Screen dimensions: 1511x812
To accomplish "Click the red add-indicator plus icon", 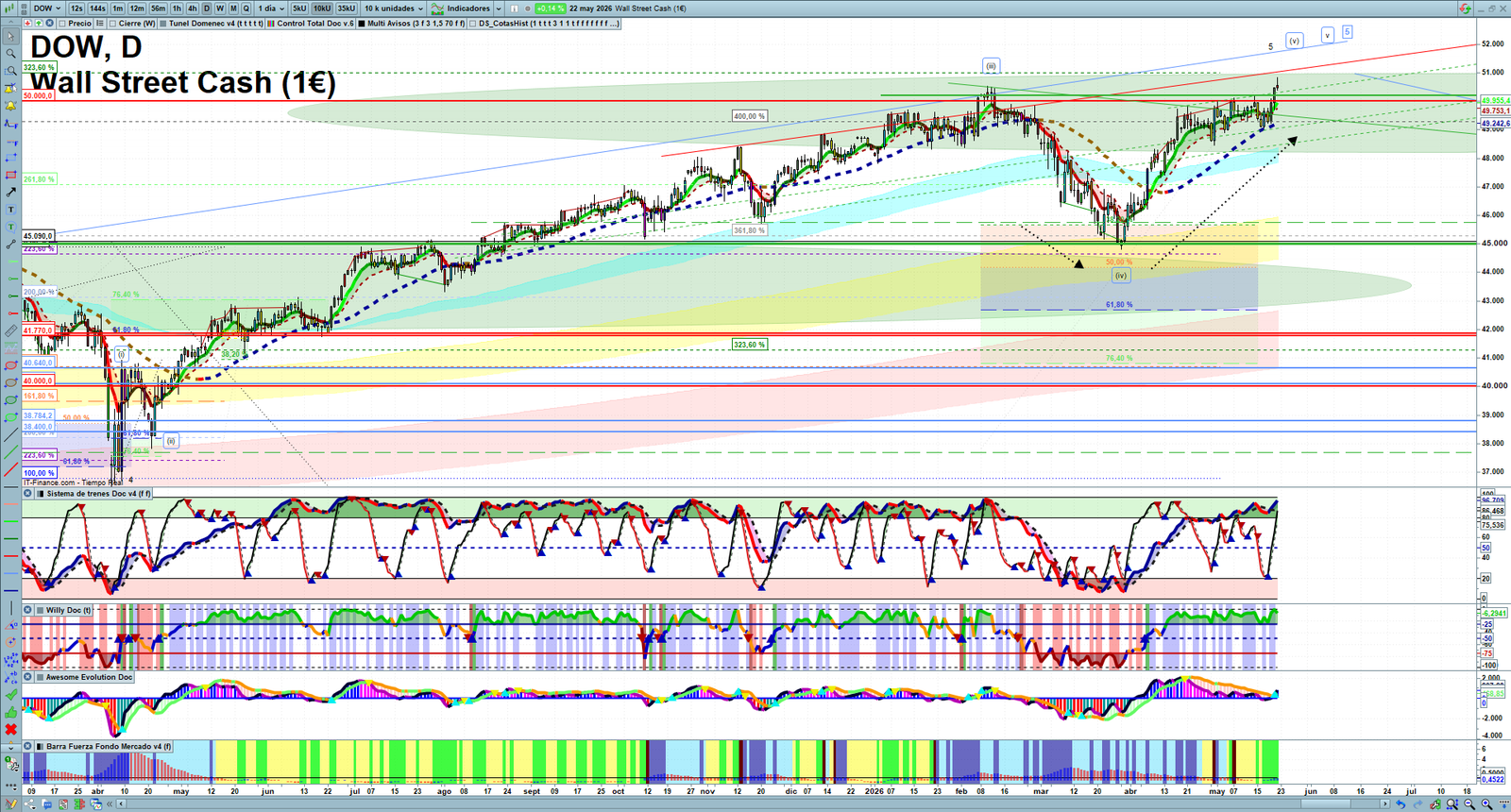I will point(27,23).
